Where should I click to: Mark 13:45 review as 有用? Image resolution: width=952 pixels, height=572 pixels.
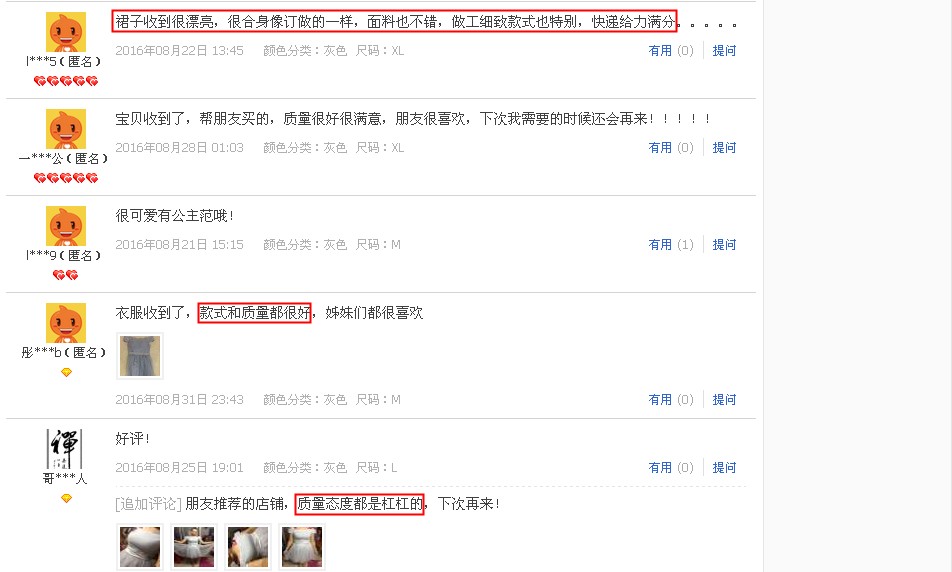(x=660, y=50)
